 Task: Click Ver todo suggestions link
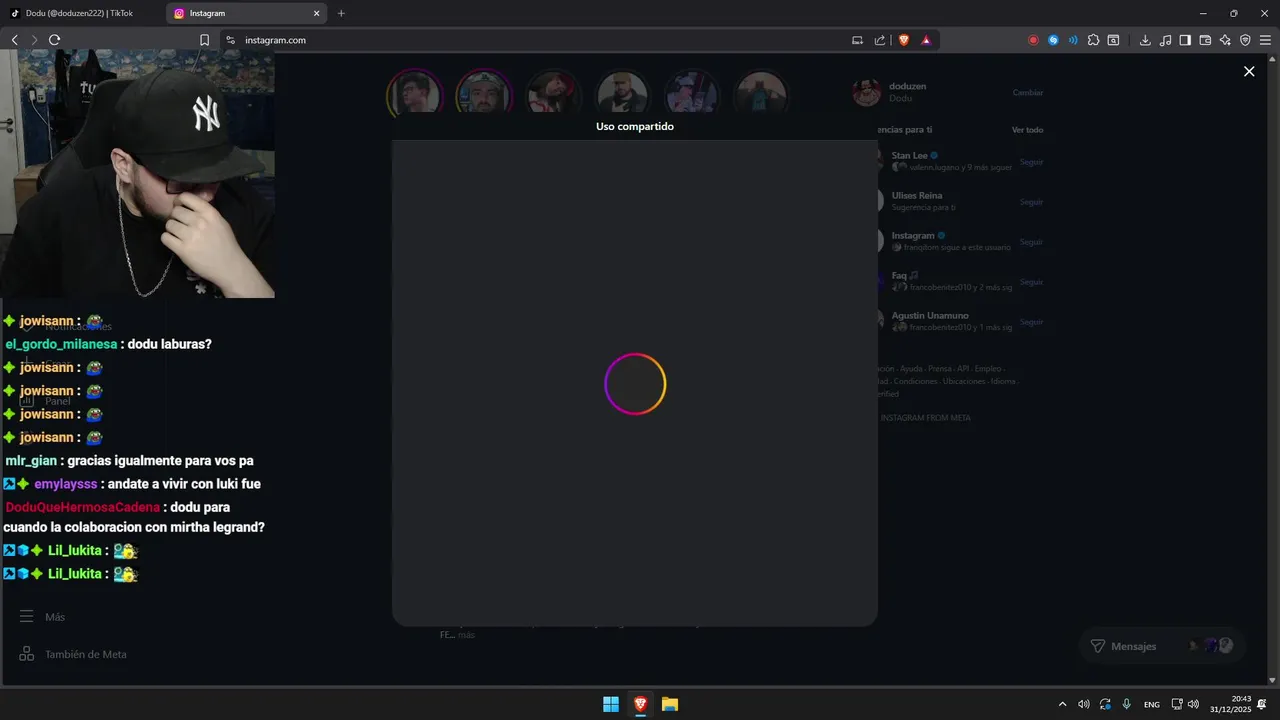click(x=1027, y=130)
